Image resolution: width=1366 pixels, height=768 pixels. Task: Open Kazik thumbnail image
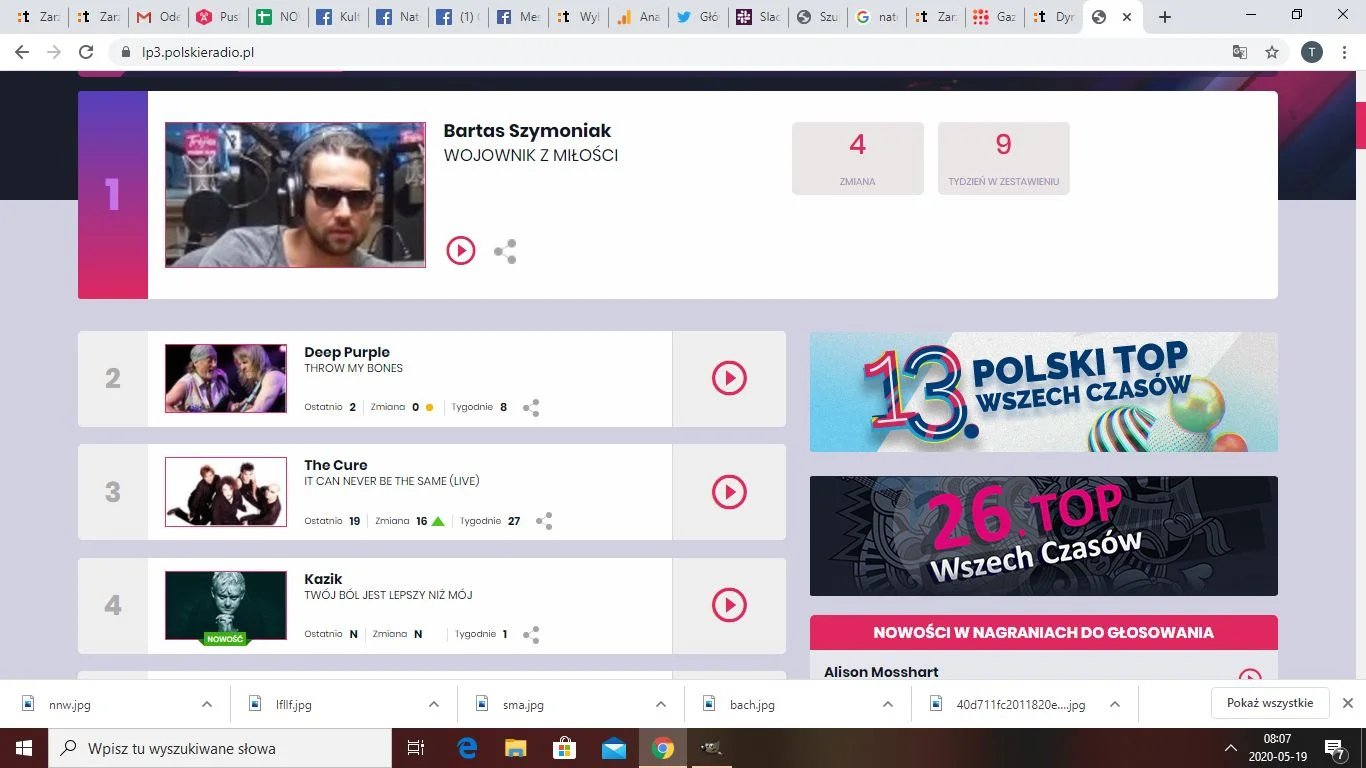pyautogui.click(x=226, y=605)
